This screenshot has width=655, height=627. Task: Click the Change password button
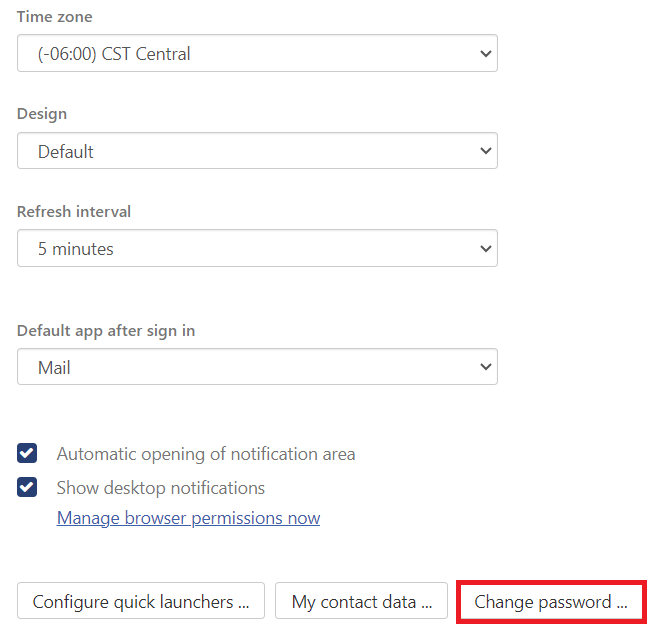(x=551, y=602)
